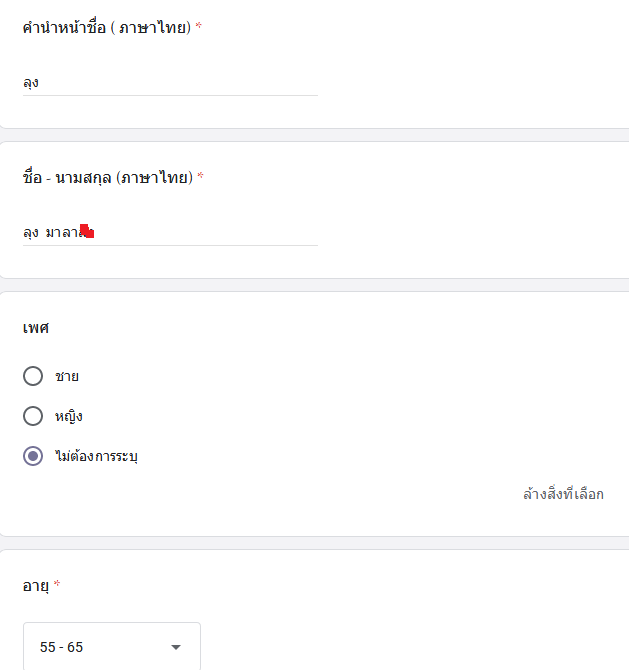The width and height of the screenshot is (629, 670).
Task: Click the คำนำหน้าชื่อ text input field
Action: (x=170, y=82)
